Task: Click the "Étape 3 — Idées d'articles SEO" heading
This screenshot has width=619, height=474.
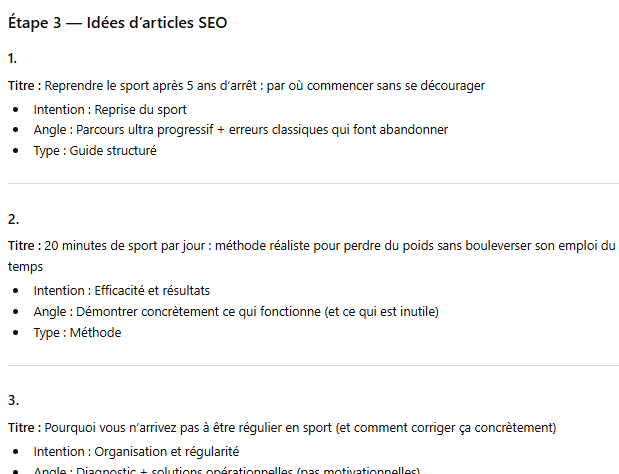Action: [x=117, y=22]
